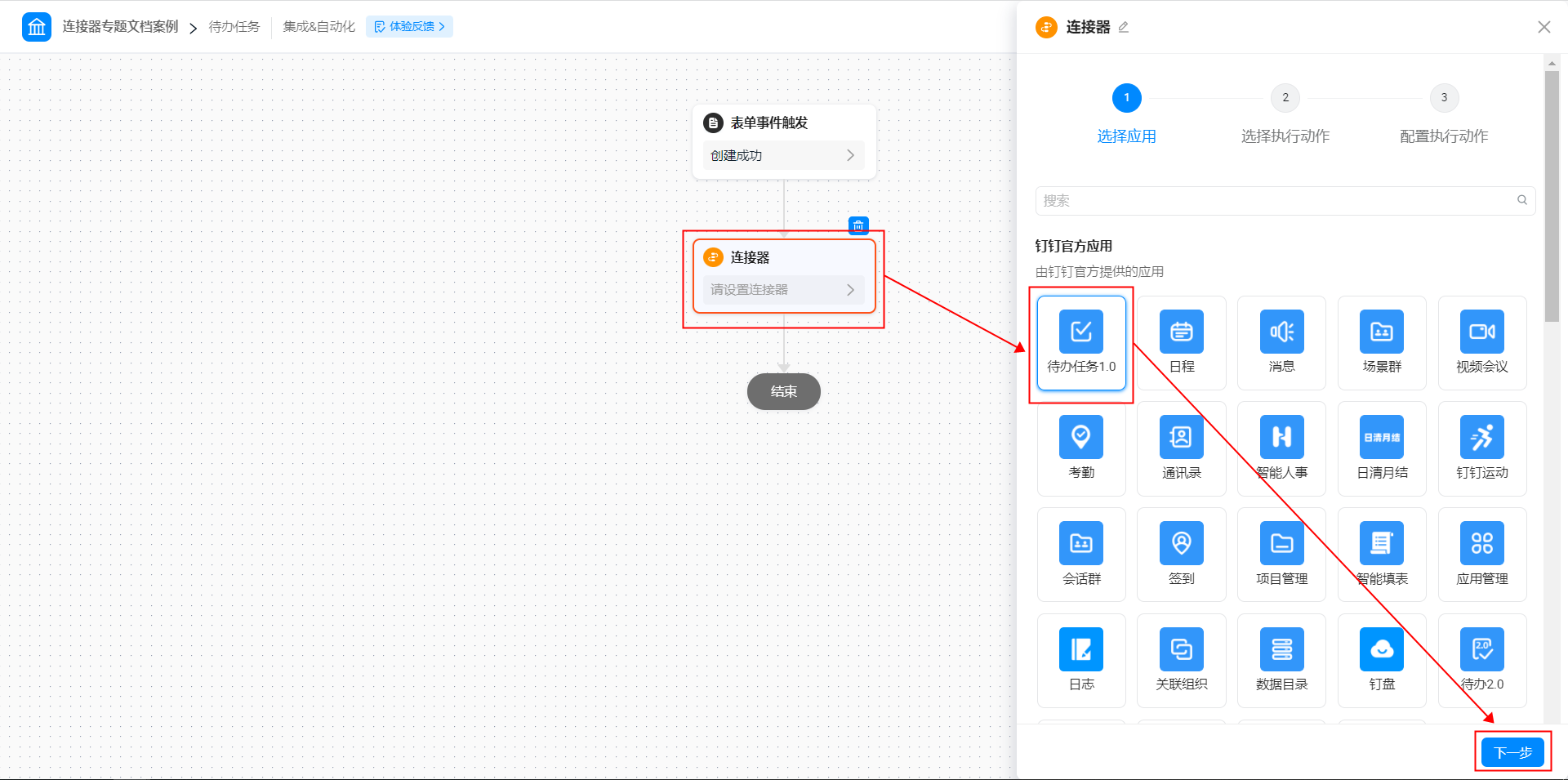Click 连接器专题文档案例 breadcrumb

pos(120,27)
